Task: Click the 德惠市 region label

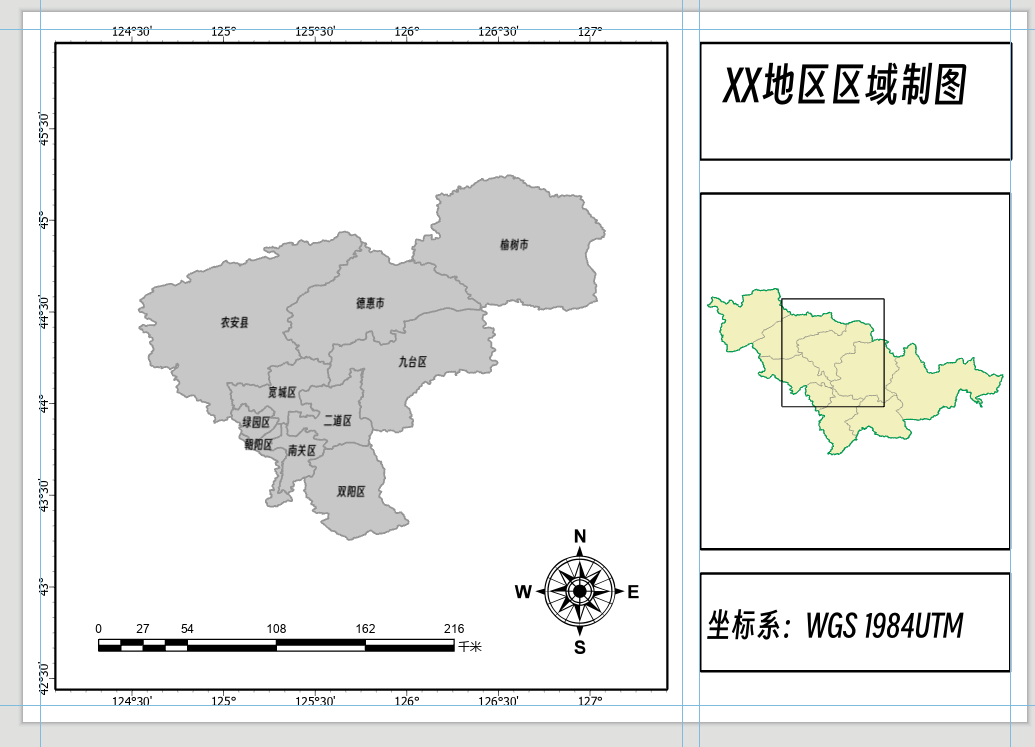Action: point(370,303)
